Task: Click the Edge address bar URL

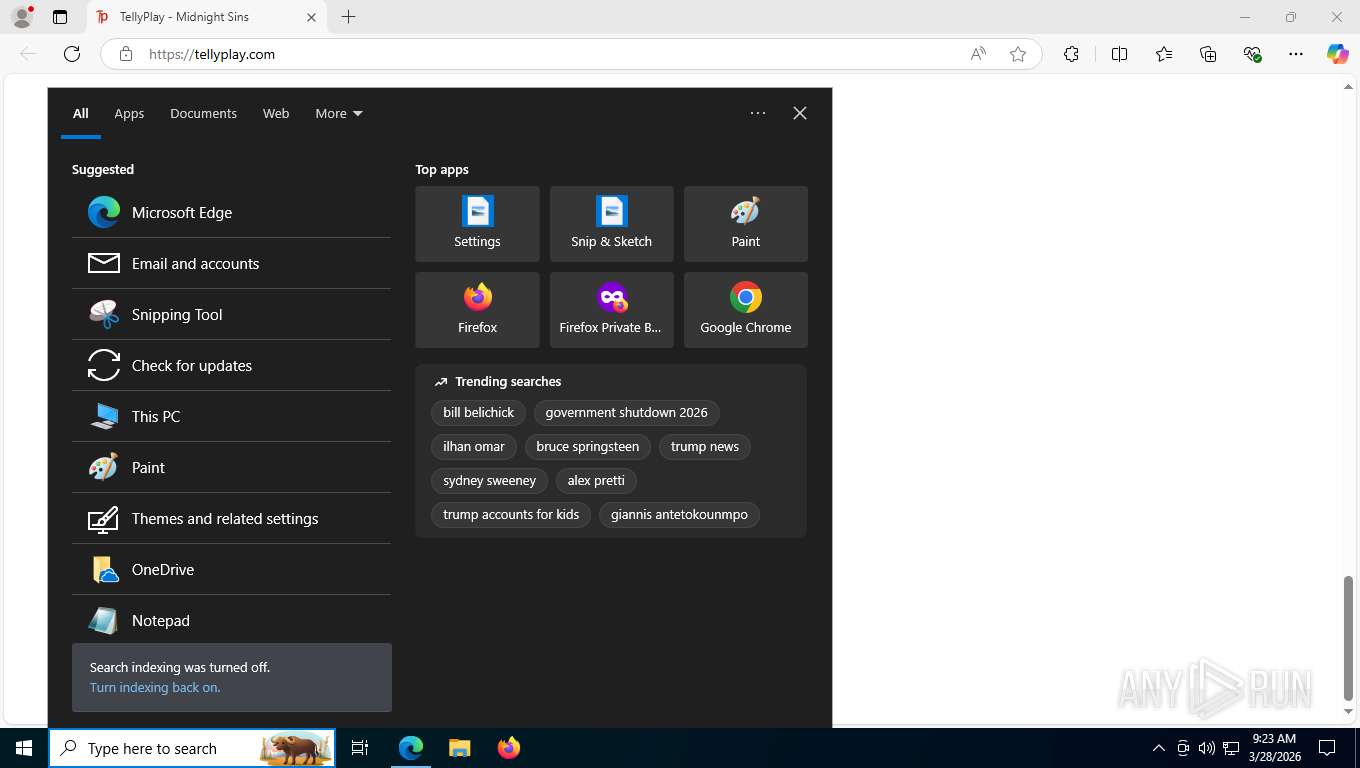Action: (x=212, y=54)
